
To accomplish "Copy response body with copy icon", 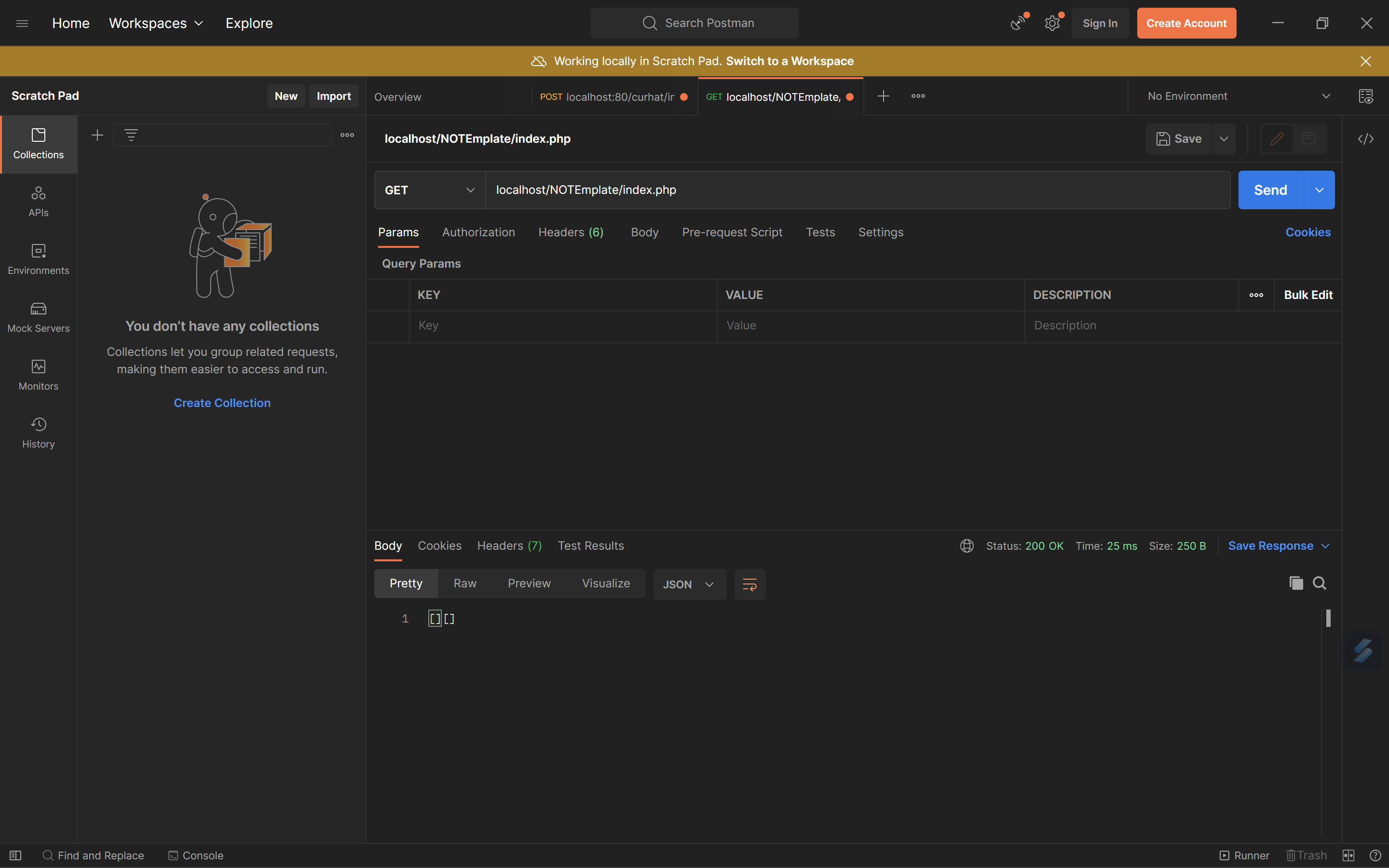I will (1296, 583).
